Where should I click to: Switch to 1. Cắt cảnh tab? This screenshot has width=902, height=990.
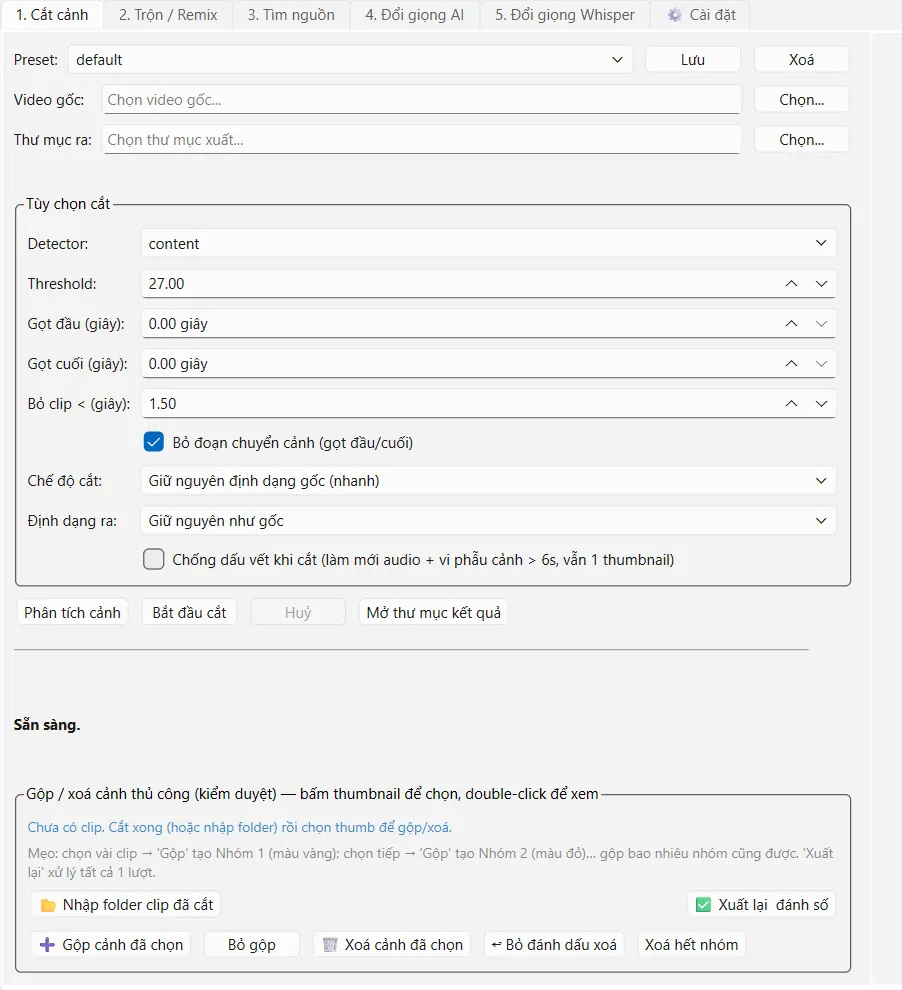point(52,15)
